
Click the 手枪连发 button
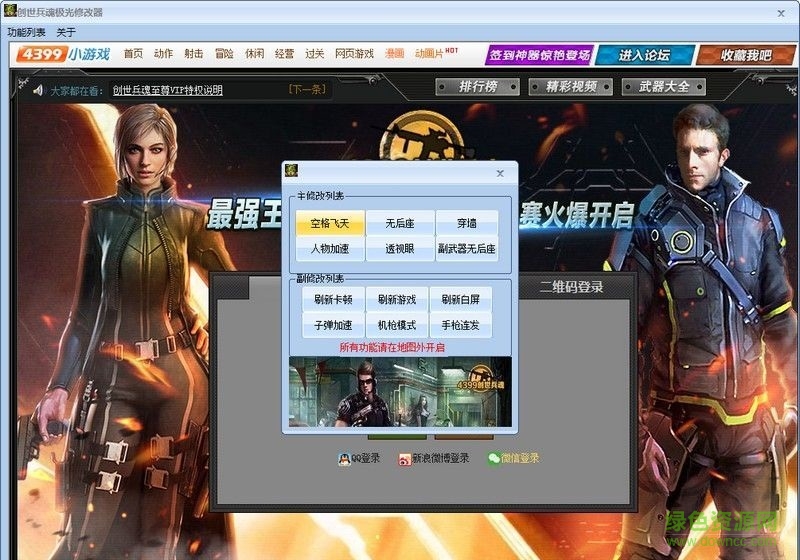pos(461,325)
